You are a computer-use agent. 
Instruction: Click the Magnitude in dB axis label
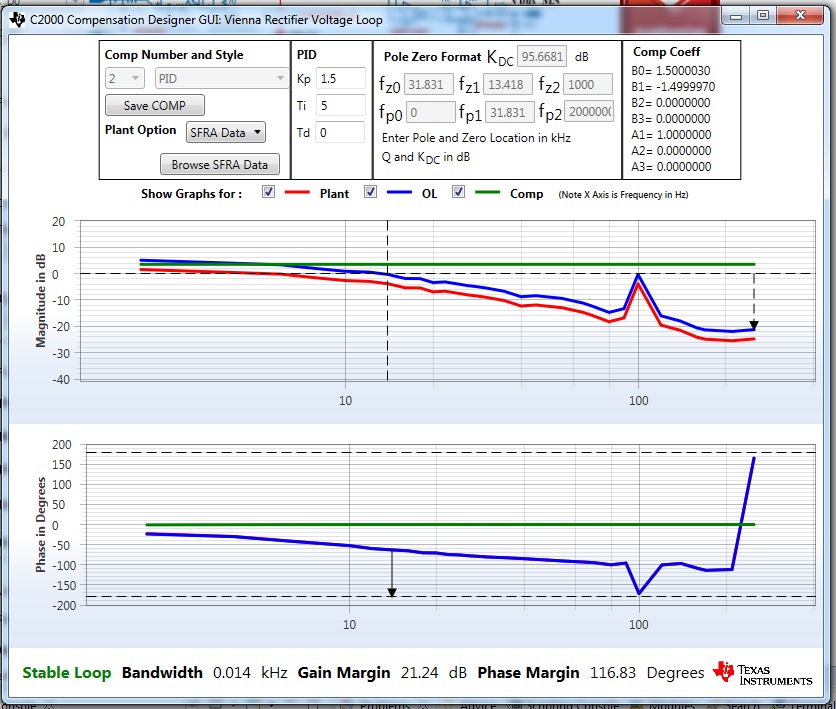coord(41,301)
